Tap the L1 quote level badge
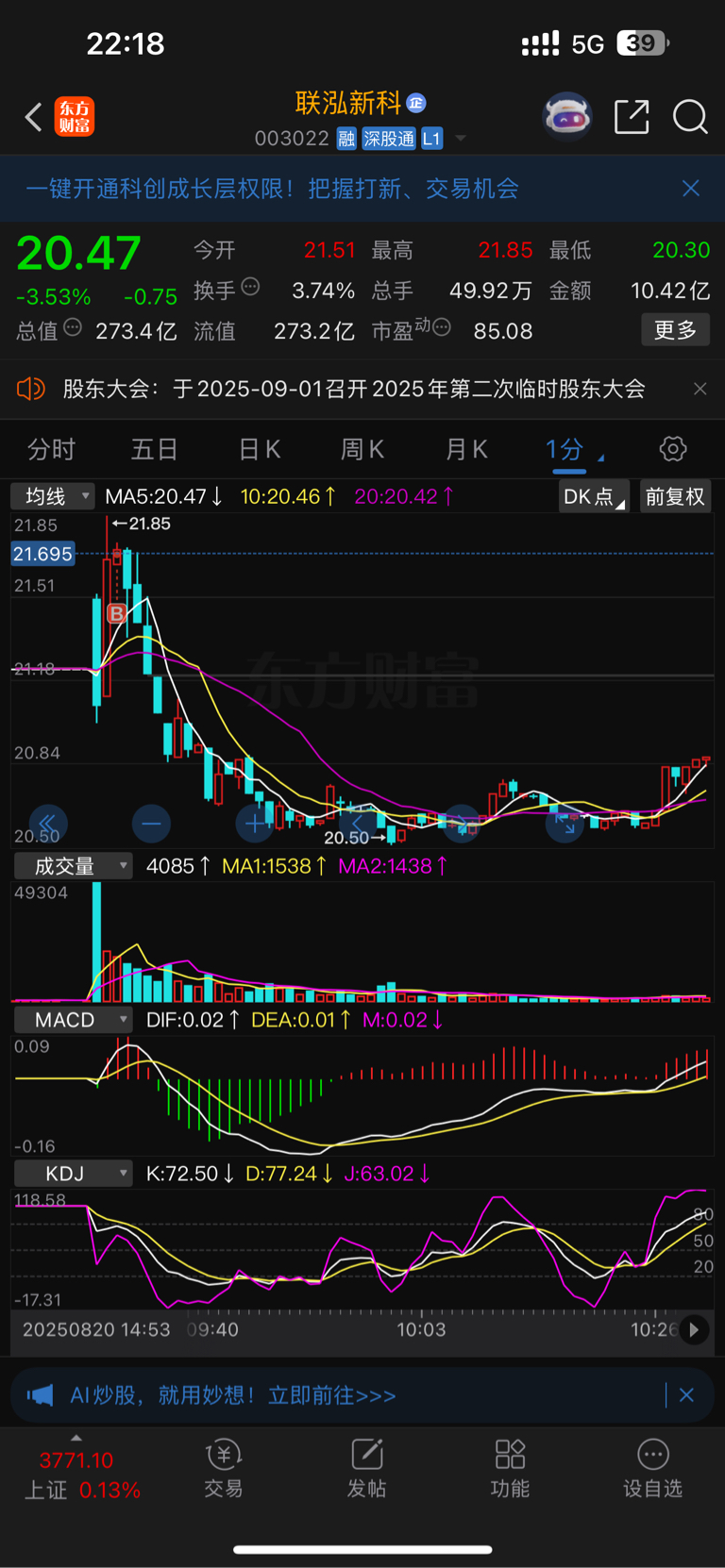The image size is (725, 1568). tap(431, 139)
